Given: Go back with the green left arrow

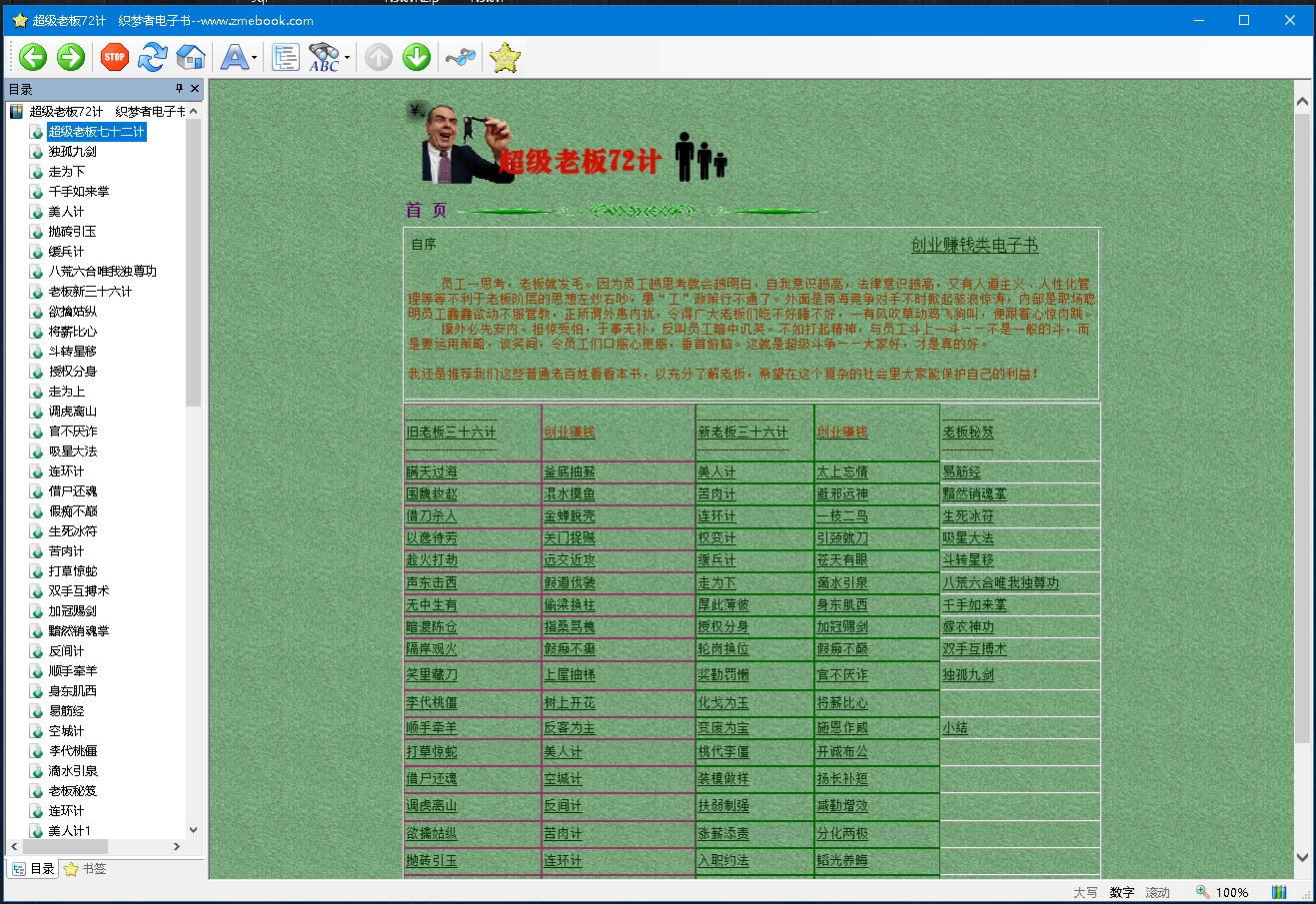Looking at the screenshot, I should click(x=33, y=57).
